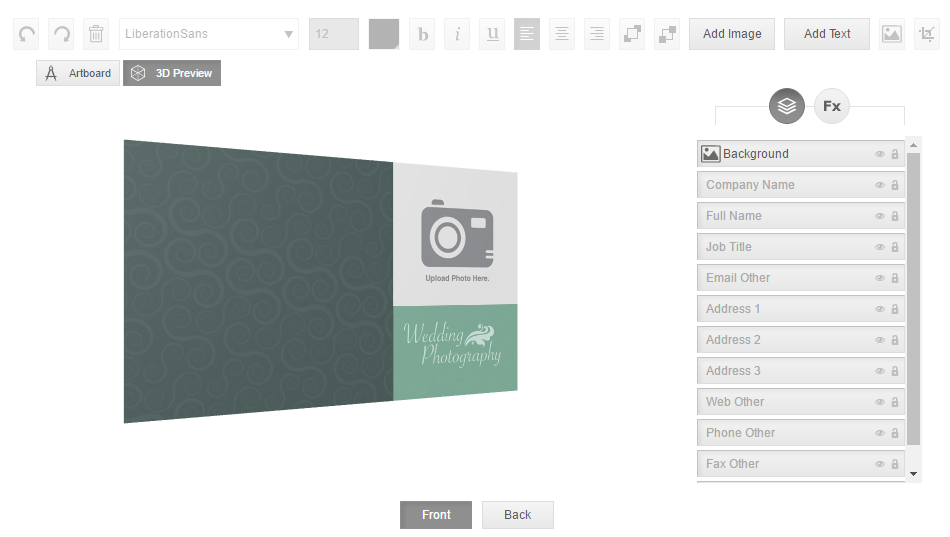Select the Phone Other layer
950x537 pixels.
click(x=801, y=433)
